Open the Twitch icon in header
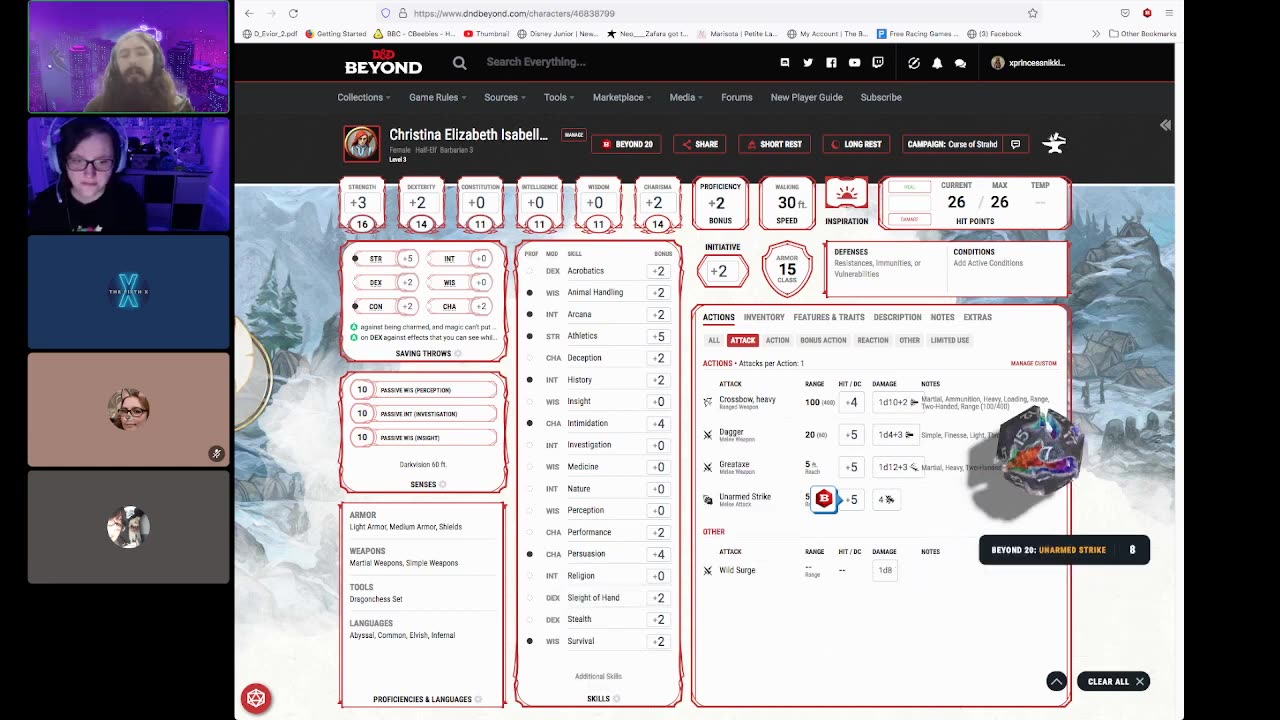Image resolution: width=1280 pixels, height=720 pixels. (878, 62)
